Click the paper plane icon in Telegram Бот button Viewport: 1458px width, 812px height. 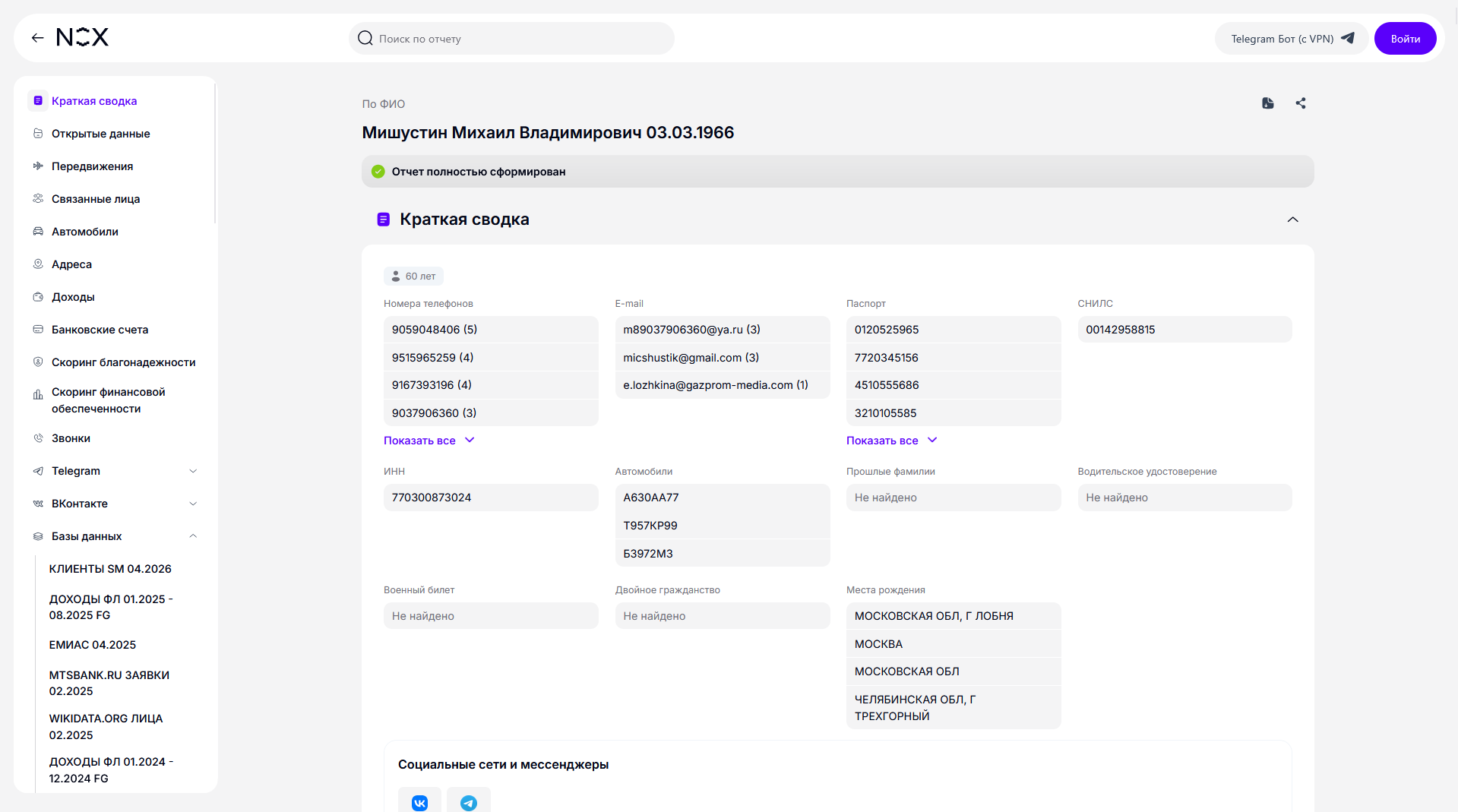point(1348,38)
